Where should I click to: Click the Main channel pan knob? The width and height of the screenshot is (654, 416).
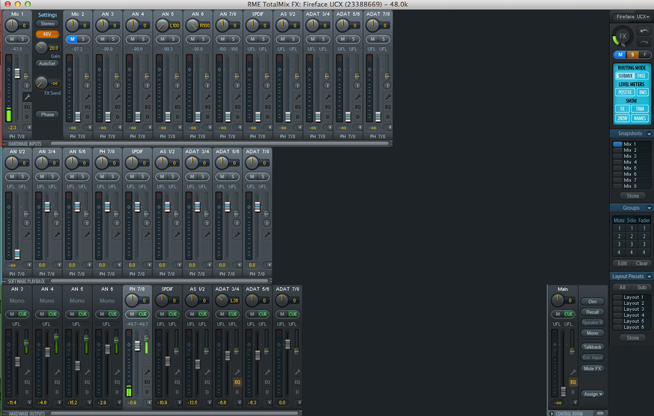(x=557, y=300)
